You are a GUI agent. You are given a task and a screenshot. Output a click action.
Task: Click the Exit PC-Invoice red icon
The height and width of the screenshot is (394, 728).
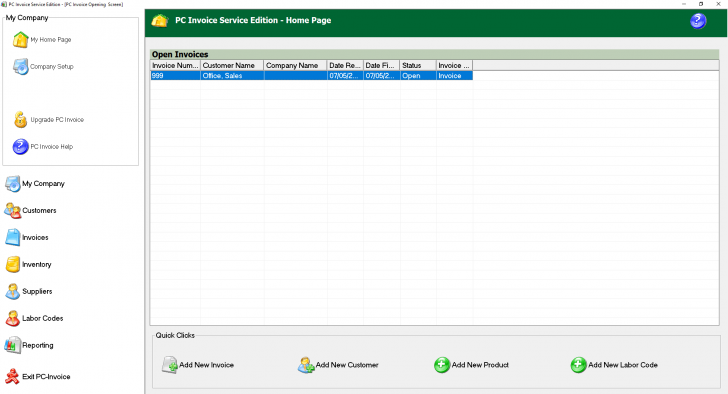point(13,376)
